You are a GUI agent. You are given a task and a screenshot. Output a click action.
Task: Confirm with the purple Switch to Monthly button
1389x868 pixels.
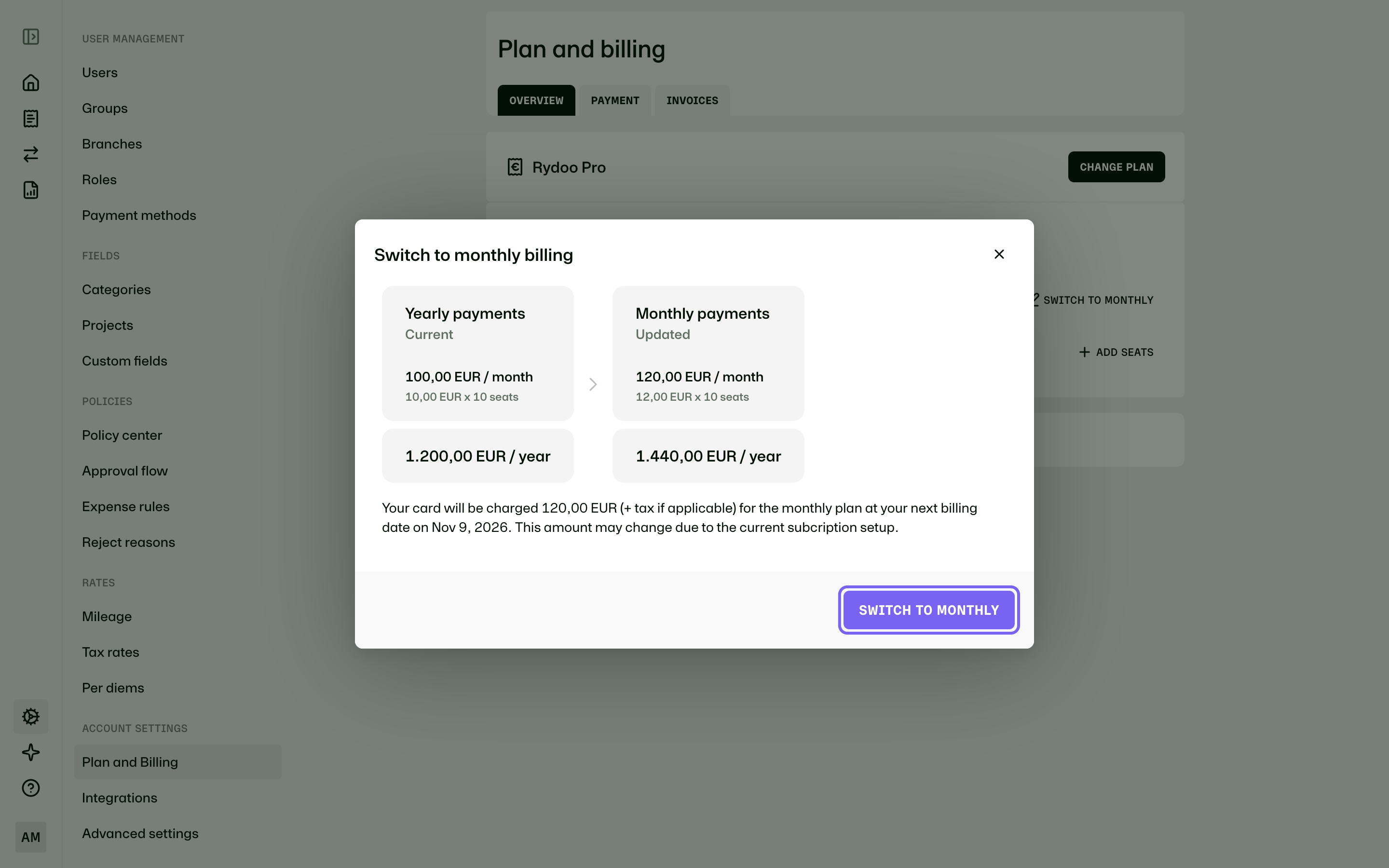[x=929, y=610]
